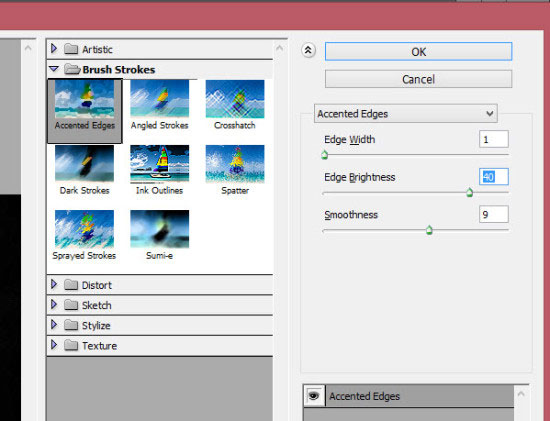This screenshot has width=550, height=421.
Task: Select the Spatter filter thumbnail
Action: (x=235, y=163)
